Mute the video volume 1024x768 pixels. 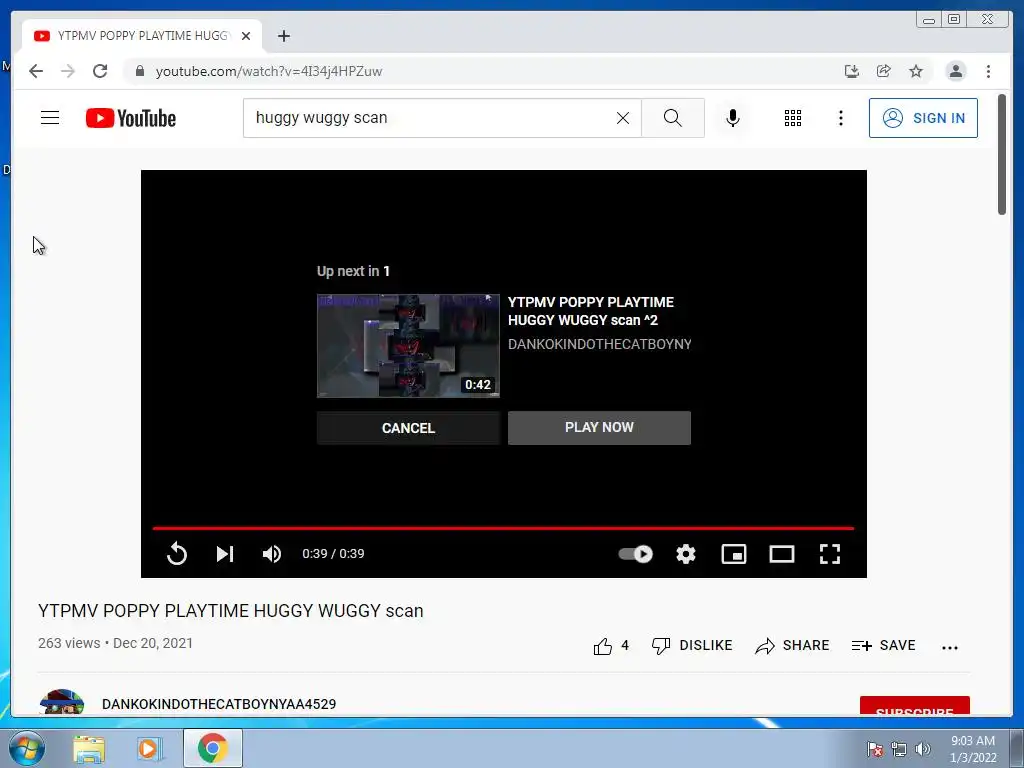[x=272, y=554]
